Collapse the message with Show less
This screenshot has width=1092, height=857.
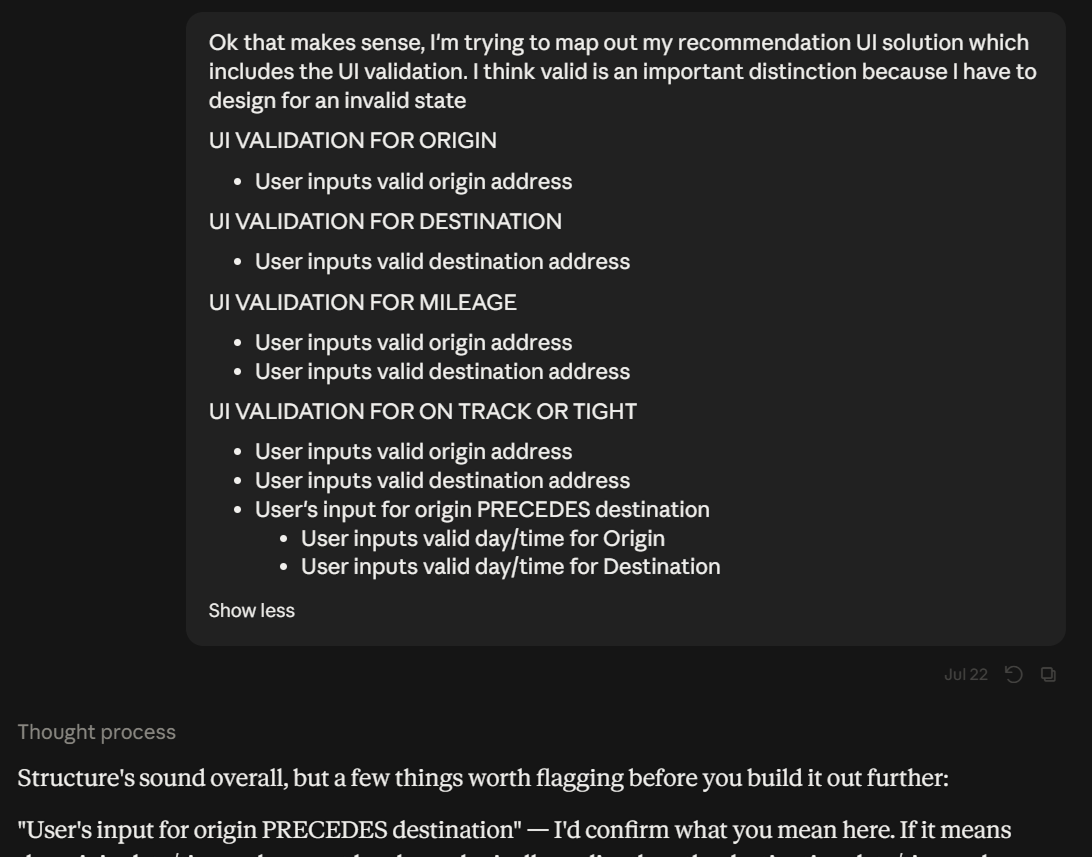click(x=251, y=611)
